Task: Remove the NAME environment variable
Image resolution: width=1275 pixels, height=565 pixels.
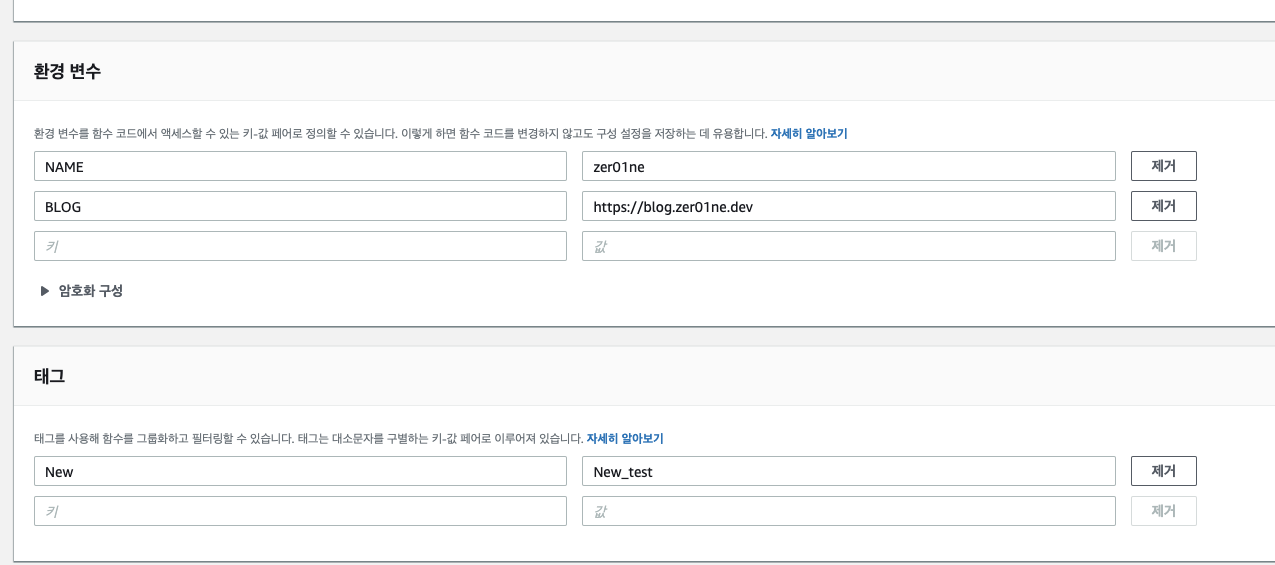Action: (1163, 166)
